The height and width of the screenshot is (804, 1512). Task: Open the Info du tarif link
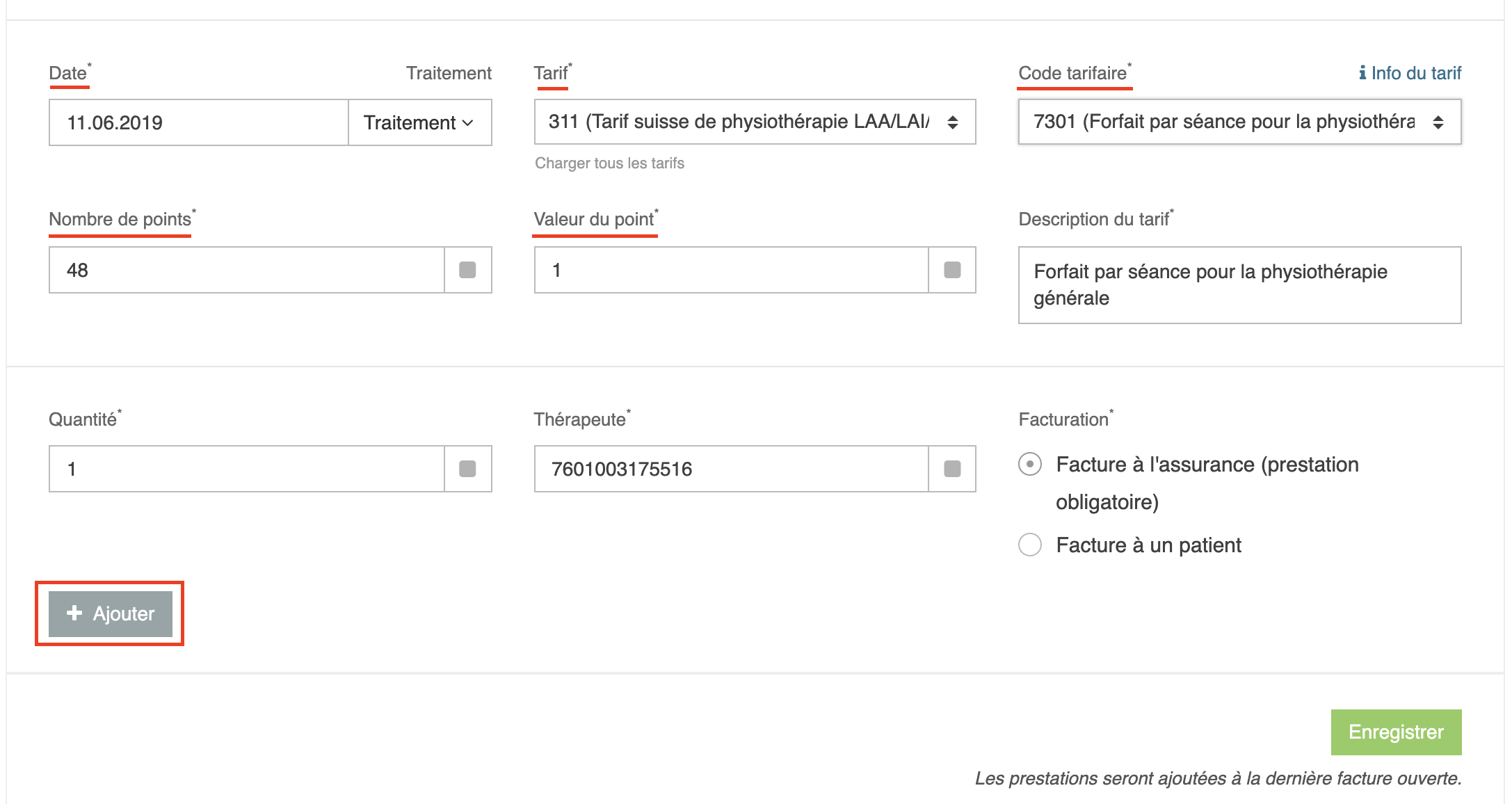[1410, 73]
